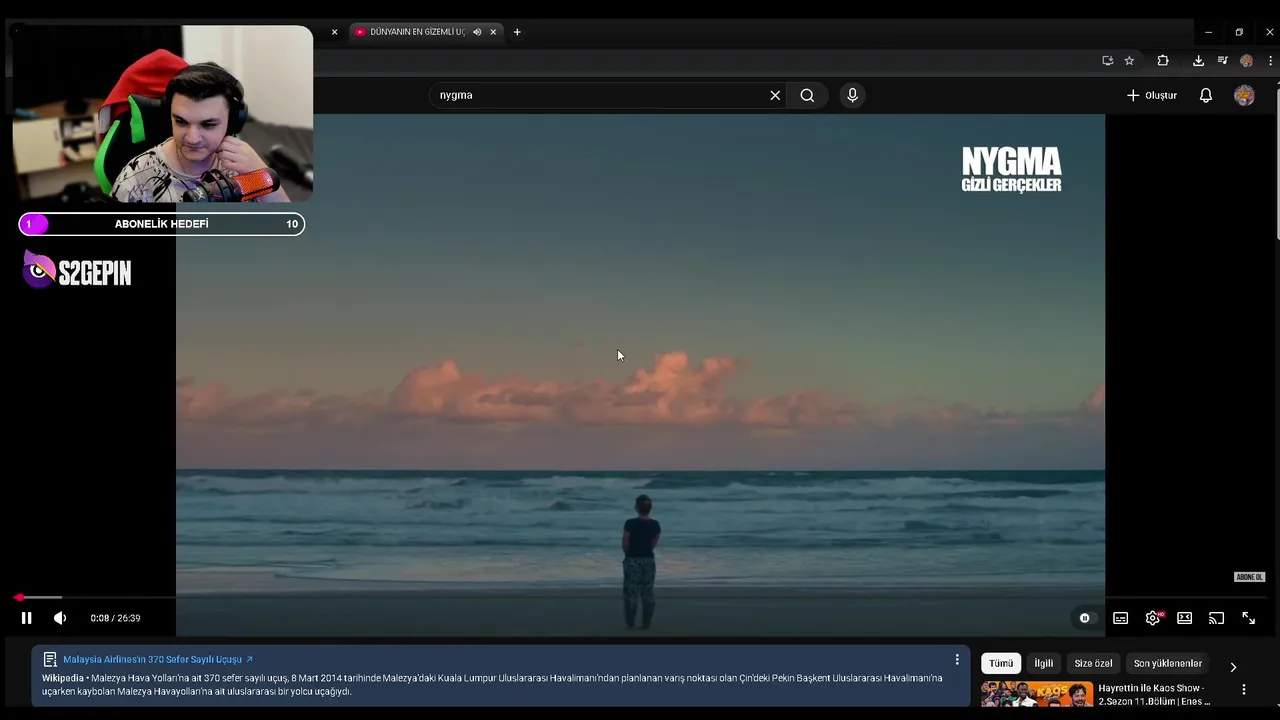Open a new browser tab

click(x=517, y=32)
